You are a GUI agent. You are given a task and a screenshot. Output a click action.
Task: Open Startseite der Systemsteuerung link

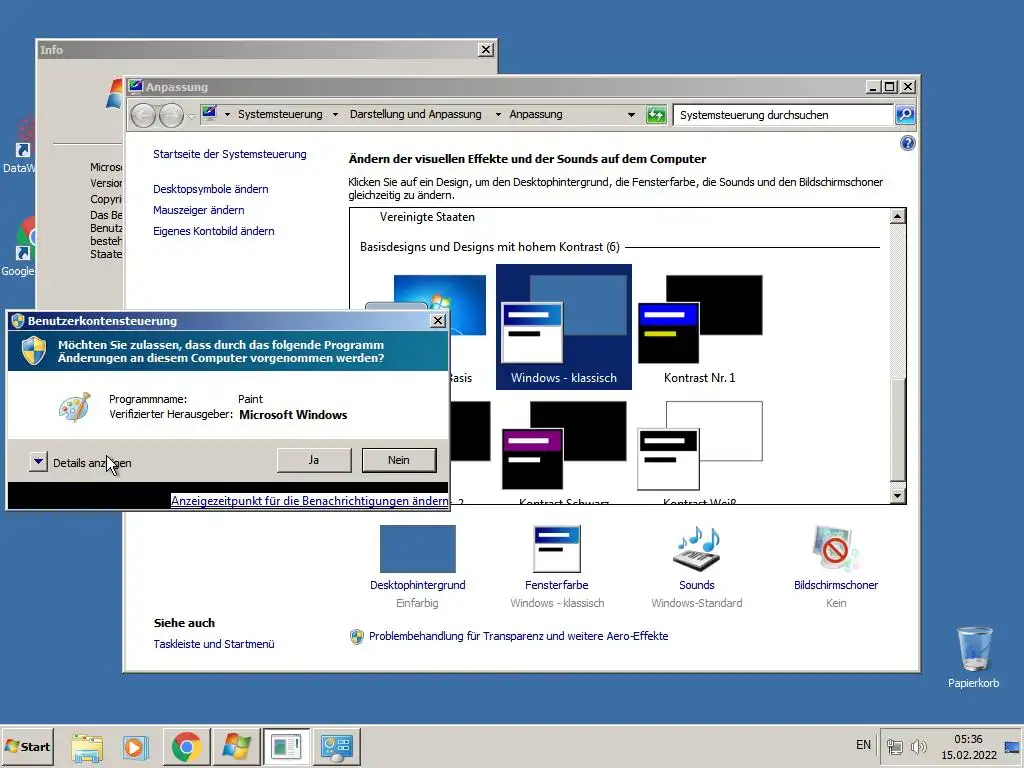(230, 154)
